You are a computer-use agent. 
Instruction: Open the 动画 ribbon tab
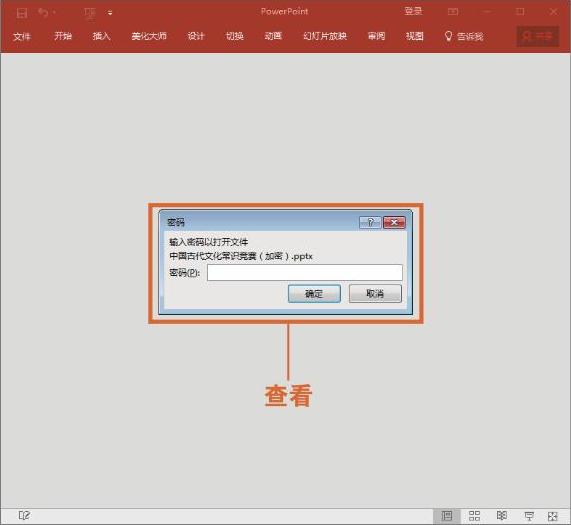pyautogui.click(x=273, y=36)
